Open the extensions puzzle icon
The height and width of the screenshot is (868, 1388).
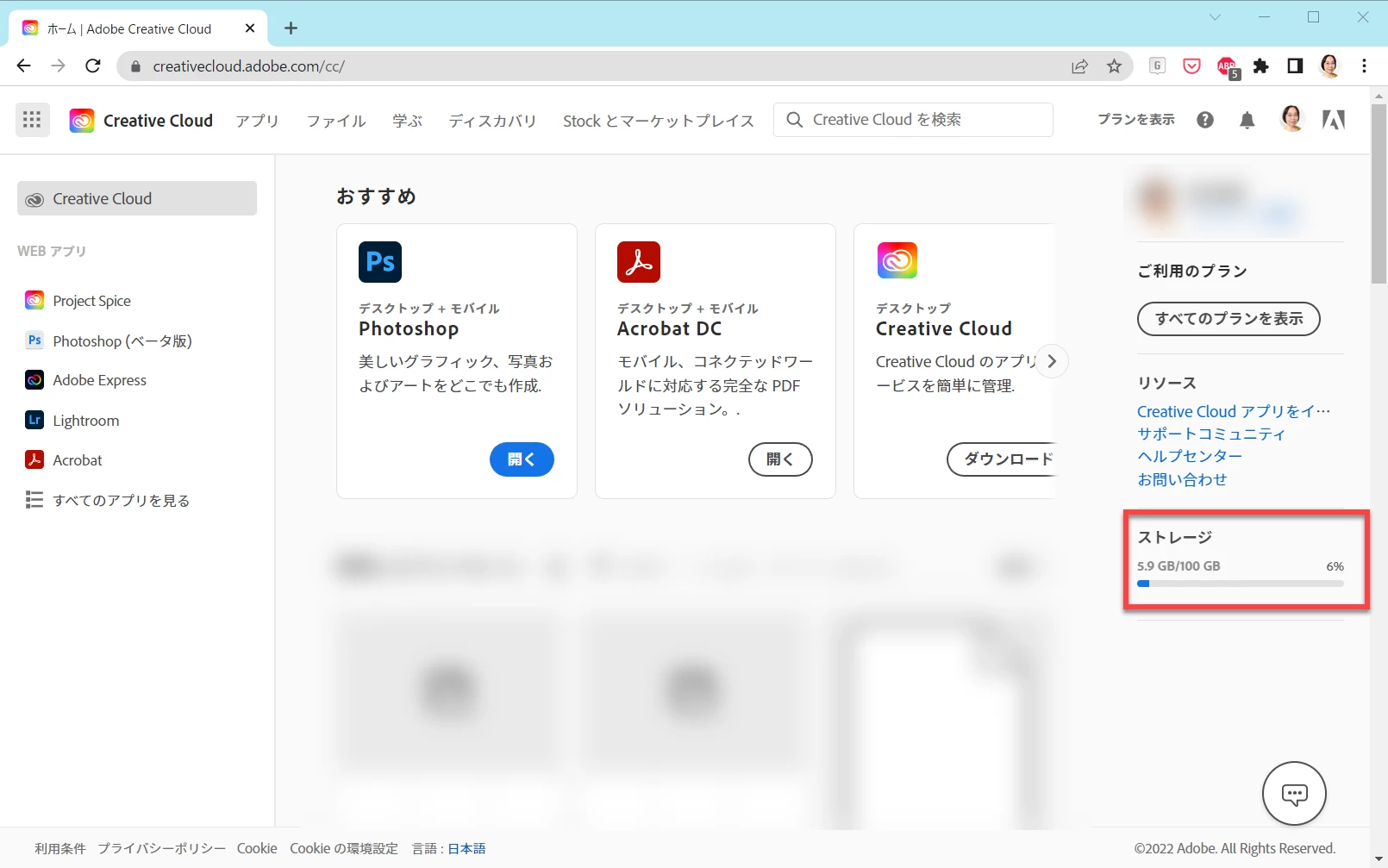[1261, 66]
